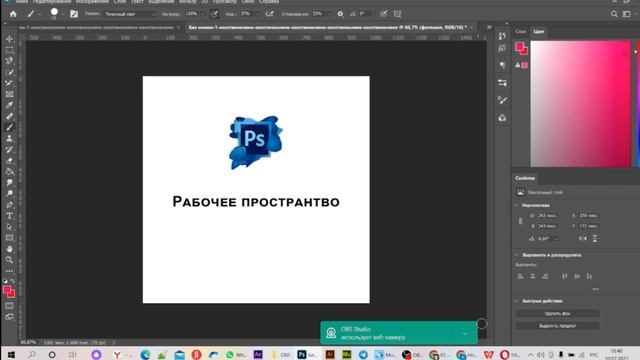The width and height of the screenshot is (640, 360).
Task: Select the Clone Stamp tool
Action: 9,138
